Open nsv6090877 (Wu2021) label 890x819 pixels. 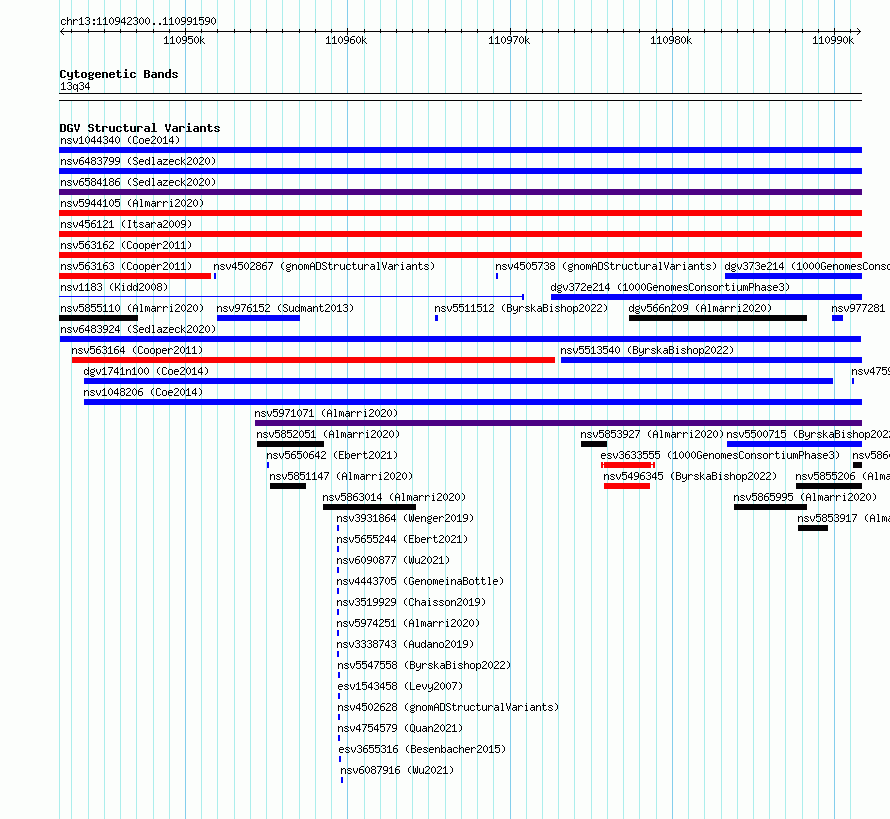393,560
